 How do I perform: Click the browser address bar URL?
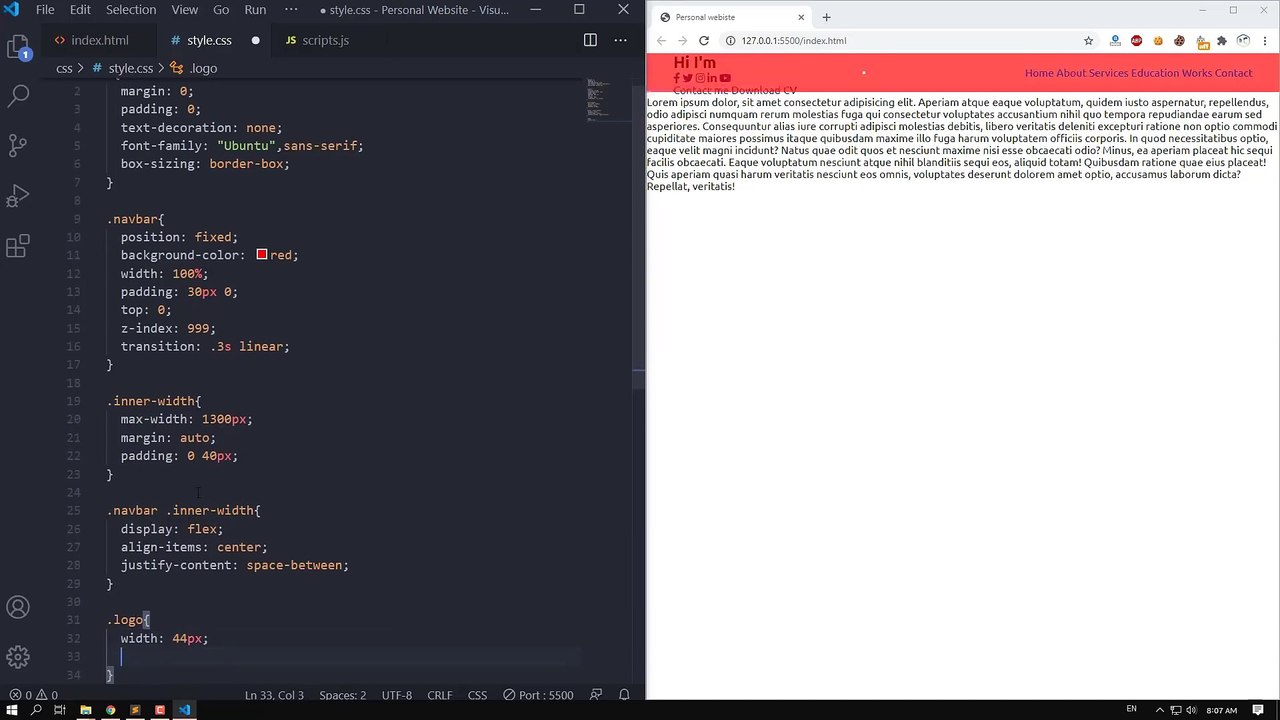793,41
